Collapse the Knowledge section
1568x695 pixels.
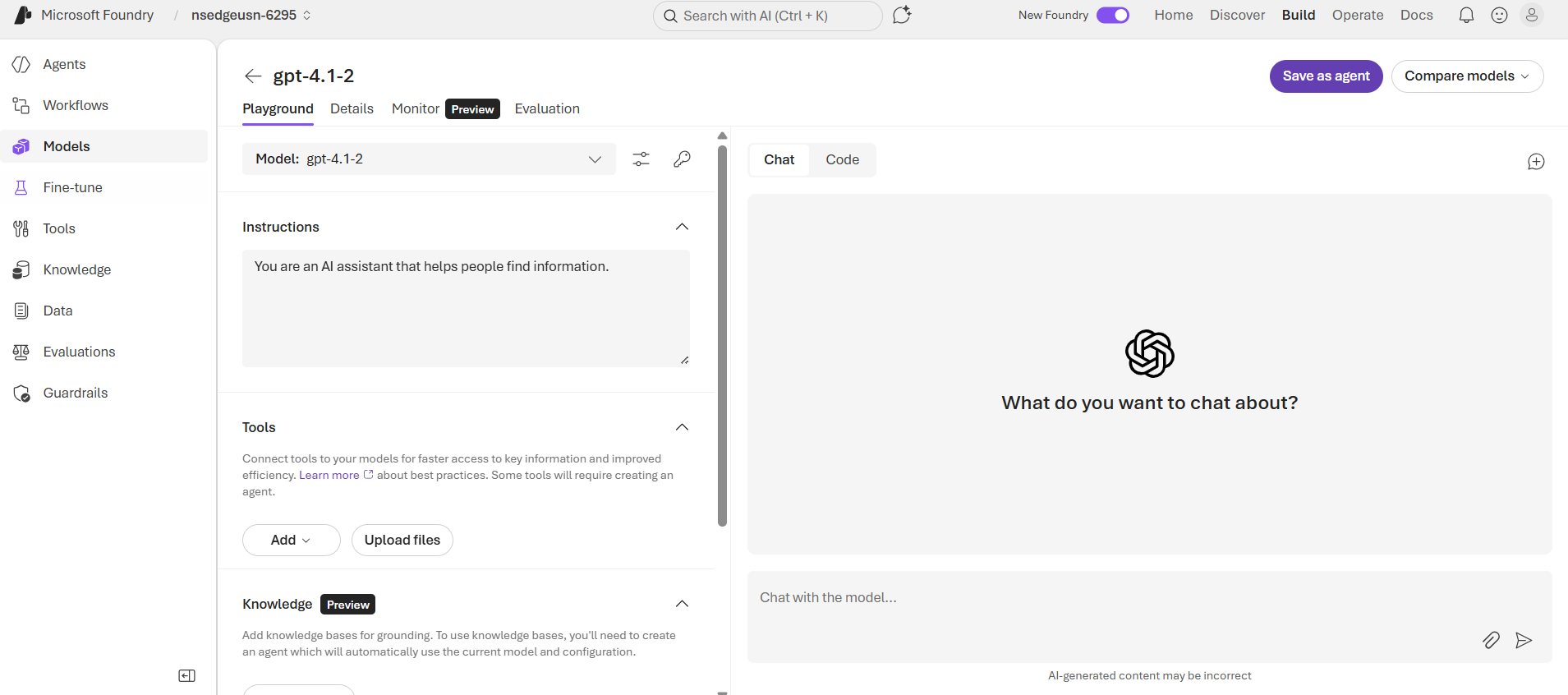682,604
